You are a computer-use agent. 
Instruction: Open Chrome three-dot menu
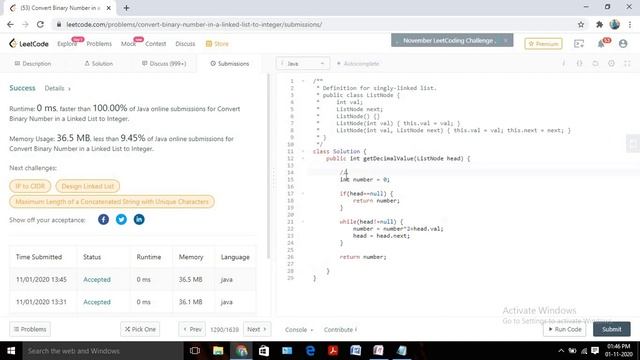coord(630,24)
